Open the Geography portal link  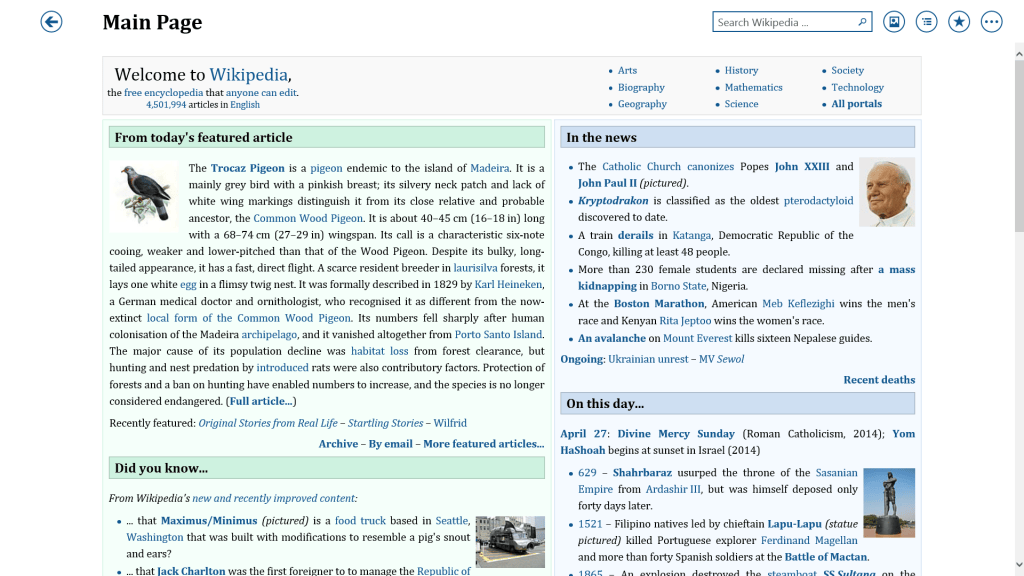(642, 103)
